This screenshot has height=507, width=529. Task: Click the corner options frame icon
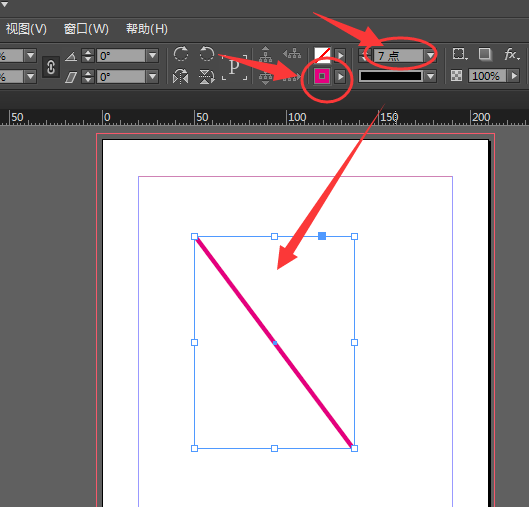pyautogui.click(x=460, y=54)
